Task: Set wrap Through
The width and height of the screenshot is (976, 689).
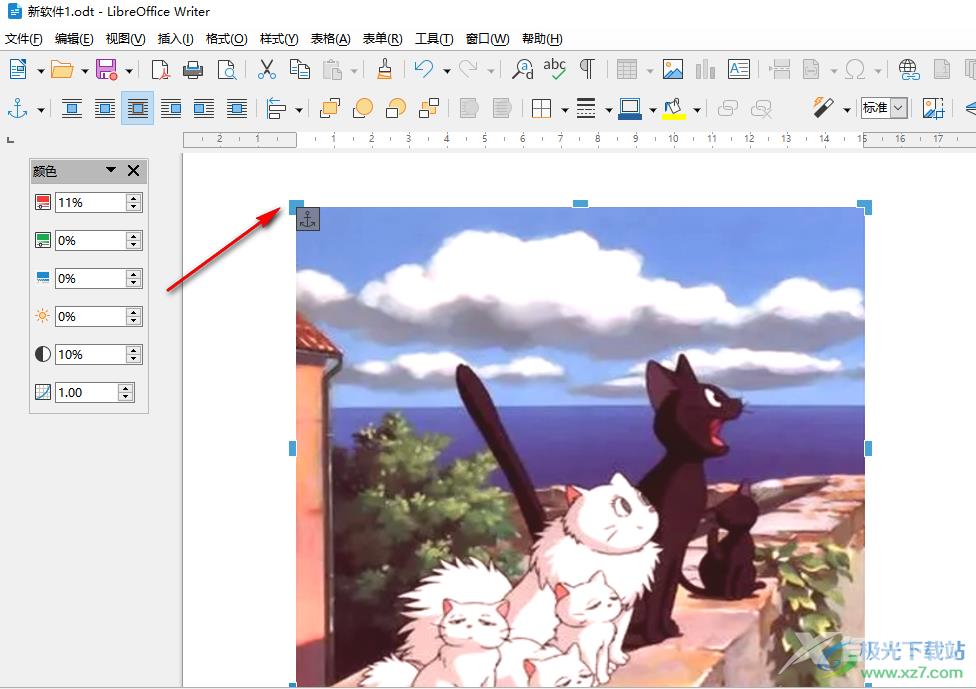Action: click(237, 109)
